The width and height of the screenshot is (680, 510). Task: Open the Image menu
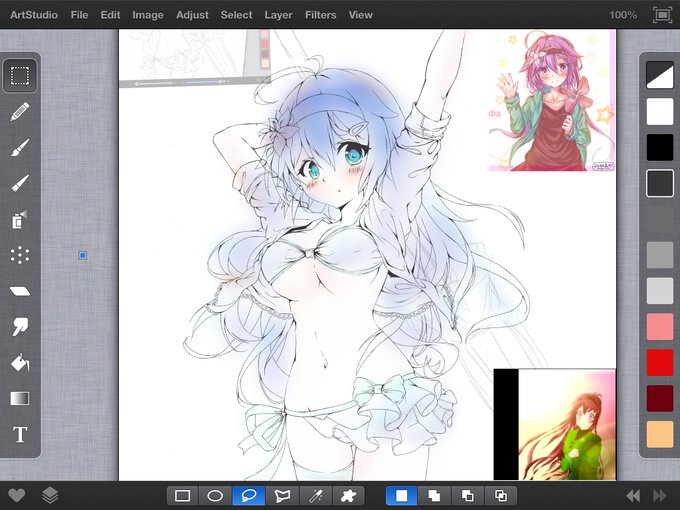pos(148,15)
